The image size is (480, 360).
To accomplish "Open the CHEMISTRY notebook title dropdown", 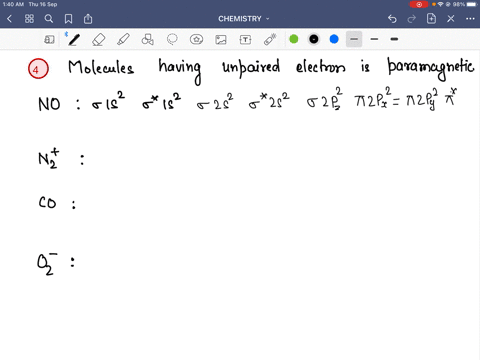I will pos(244,19).
